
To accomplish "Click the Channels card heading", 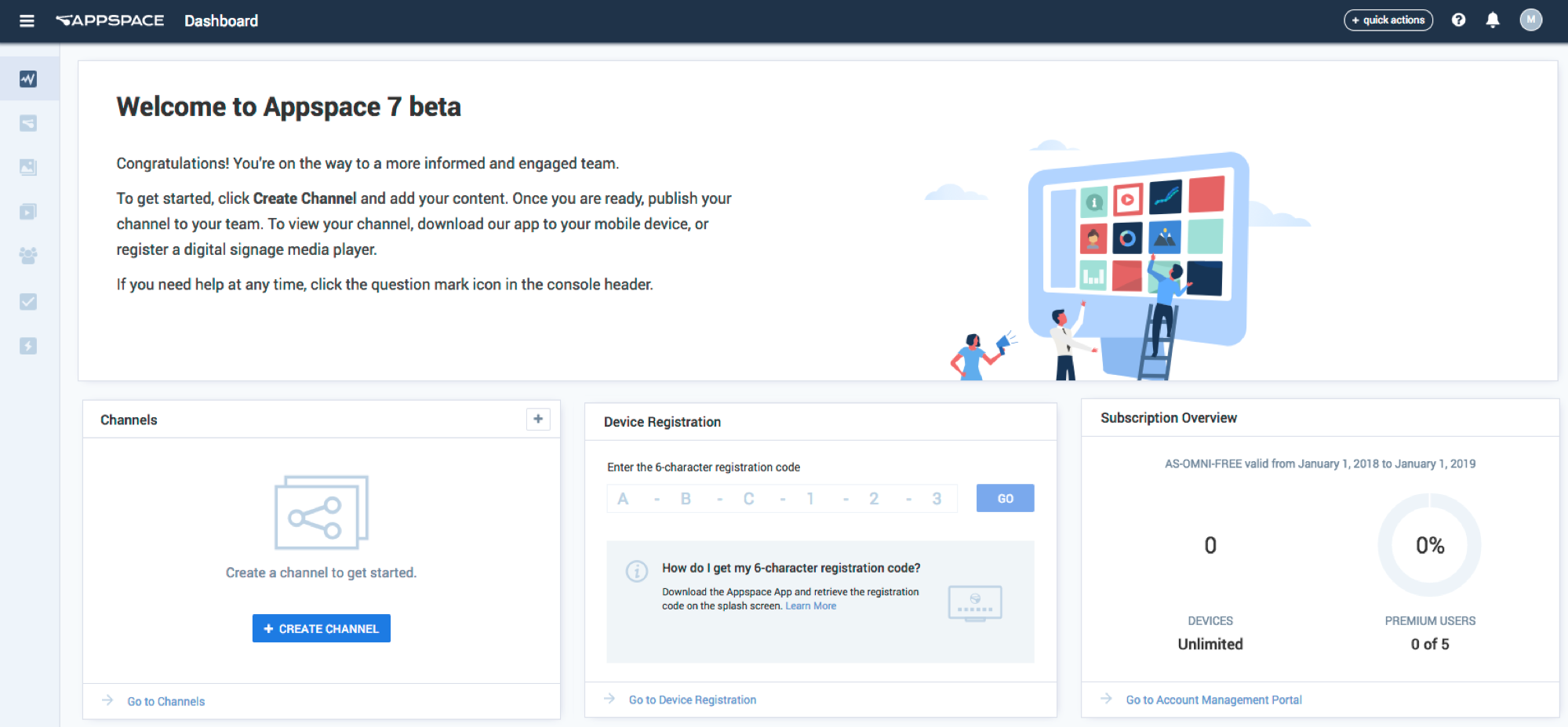I will tap(129, 420).
